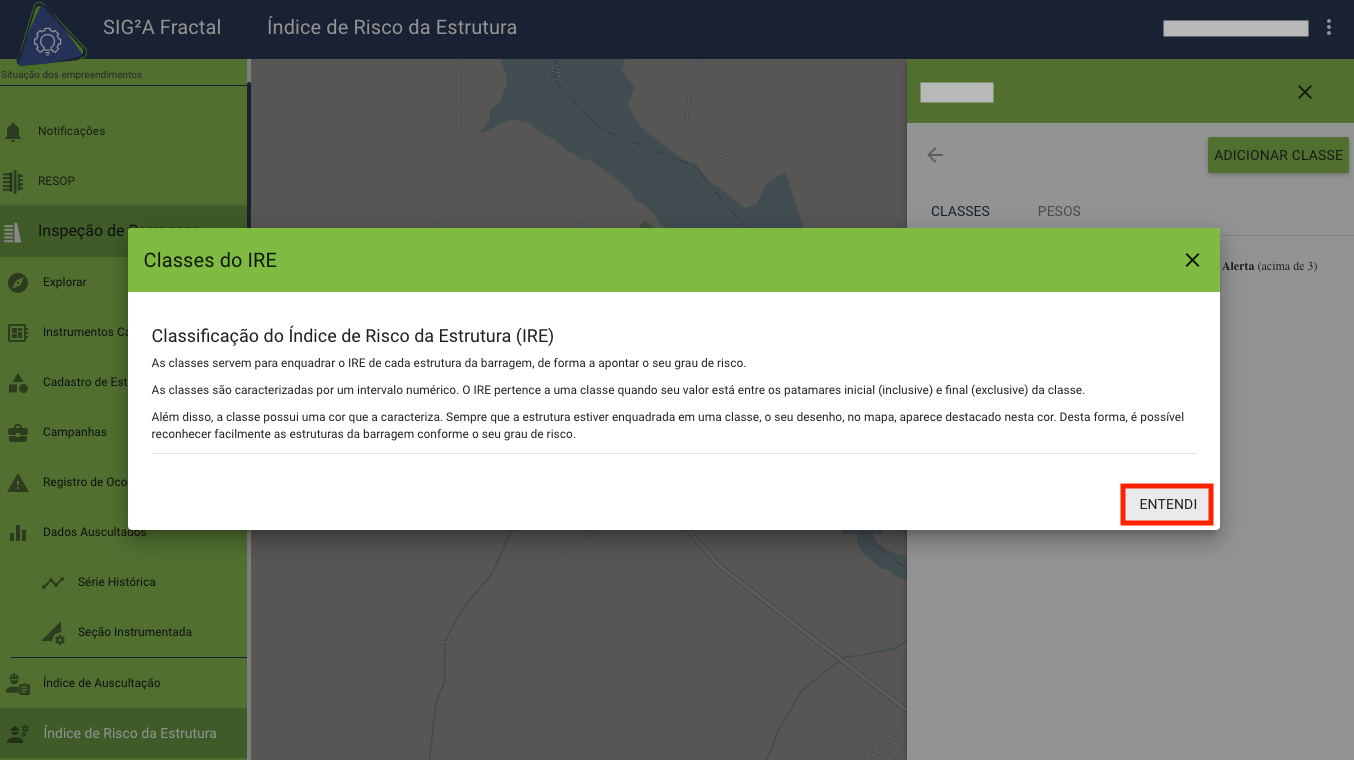Click the Notificações bell icon
This screenshot has height=760, width=1354.
coord(13,131)
